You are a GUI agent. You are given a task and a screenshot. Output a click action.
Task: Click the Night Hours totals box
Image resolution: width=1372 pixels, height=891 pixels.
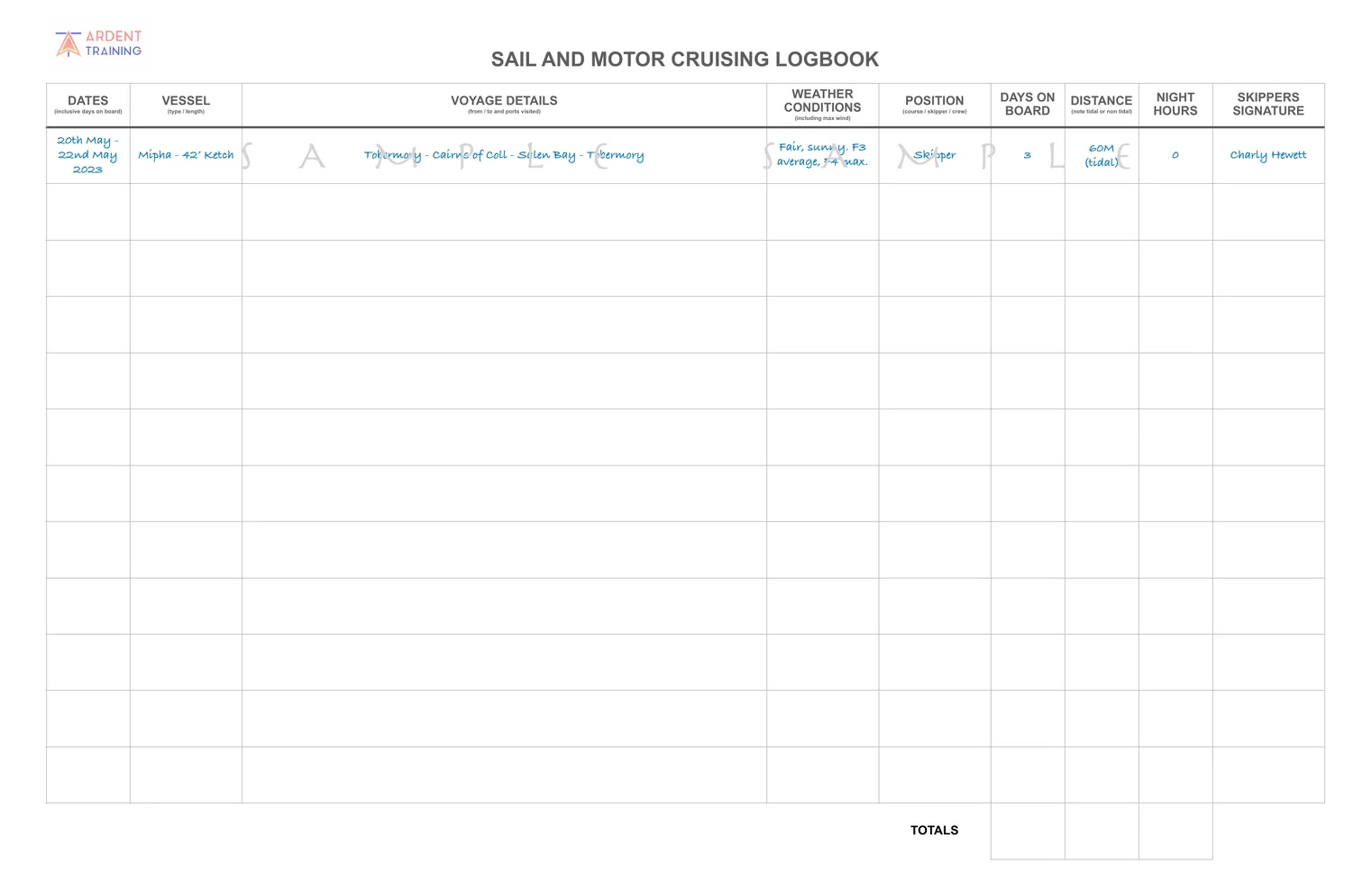tap(1175, 831)
